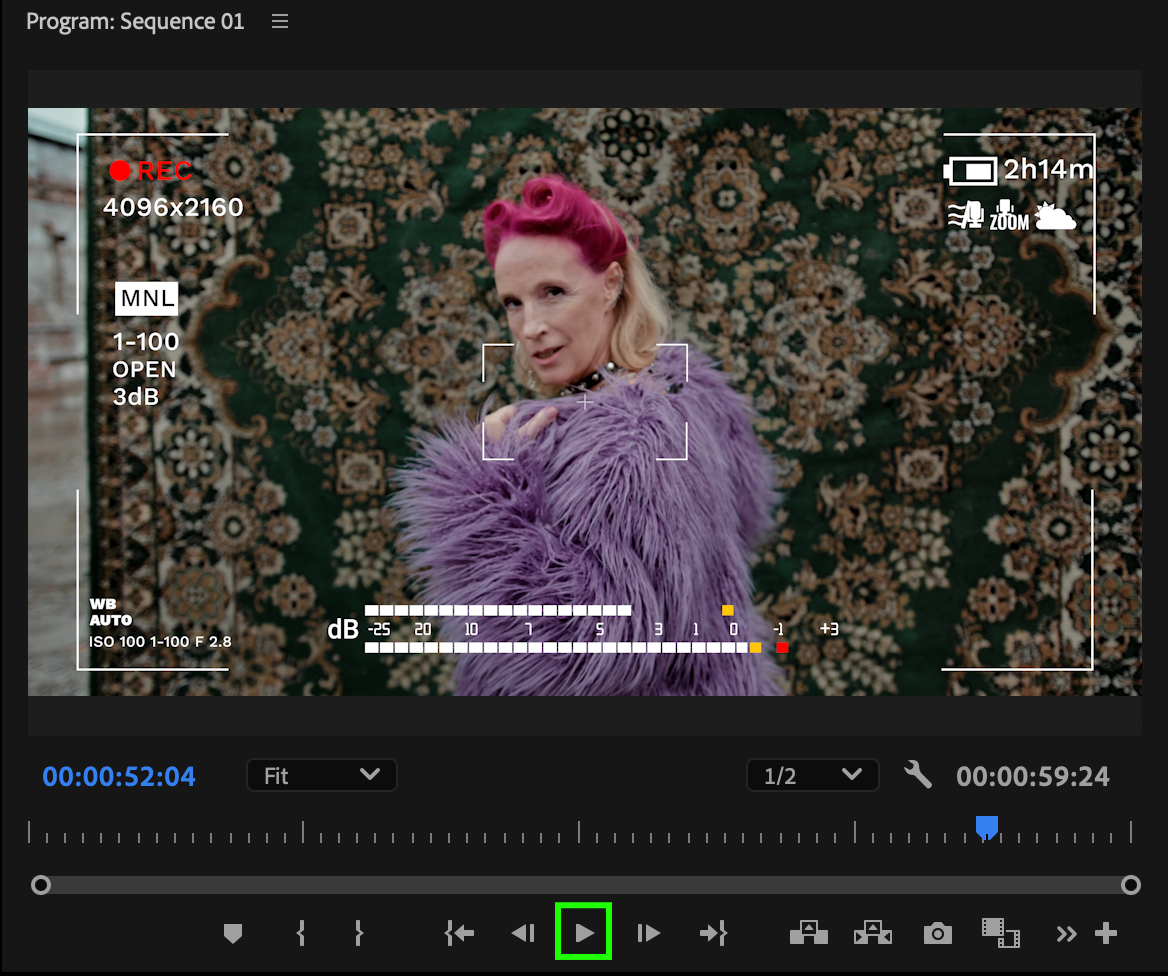Open the Program panel hamburger menu
Image resolution: width=1168 pixels, height=976 pixels.
(x=280, y=21)
